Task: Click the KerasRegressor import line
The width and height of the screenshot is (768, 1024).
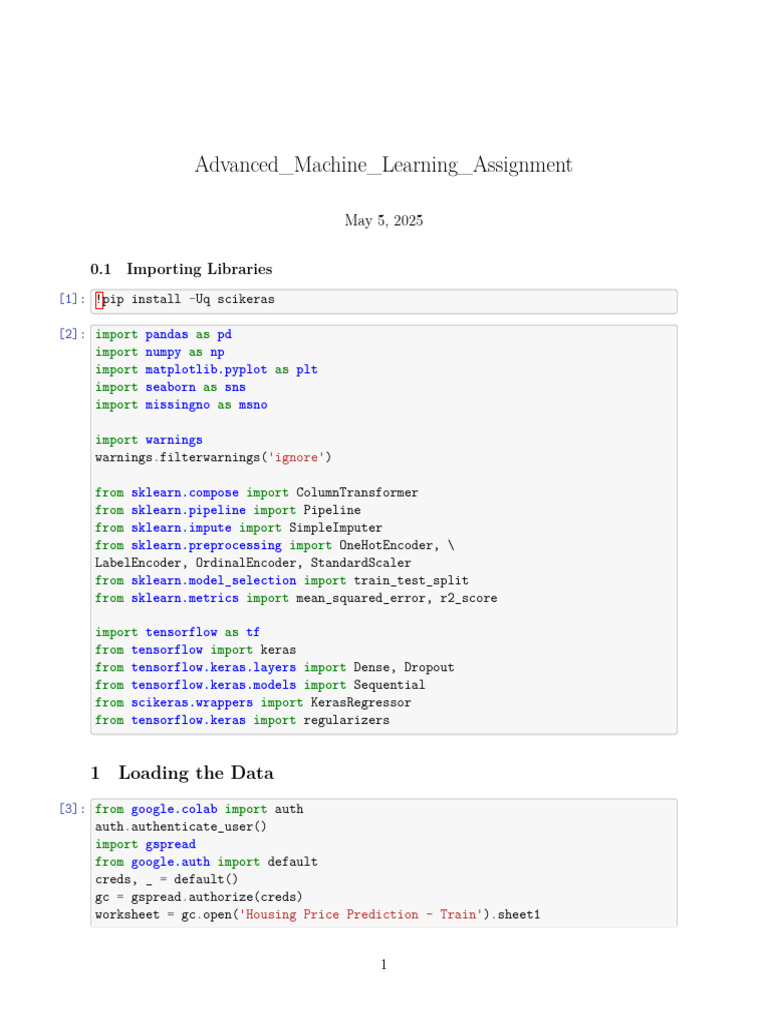Action: point(253,703)
